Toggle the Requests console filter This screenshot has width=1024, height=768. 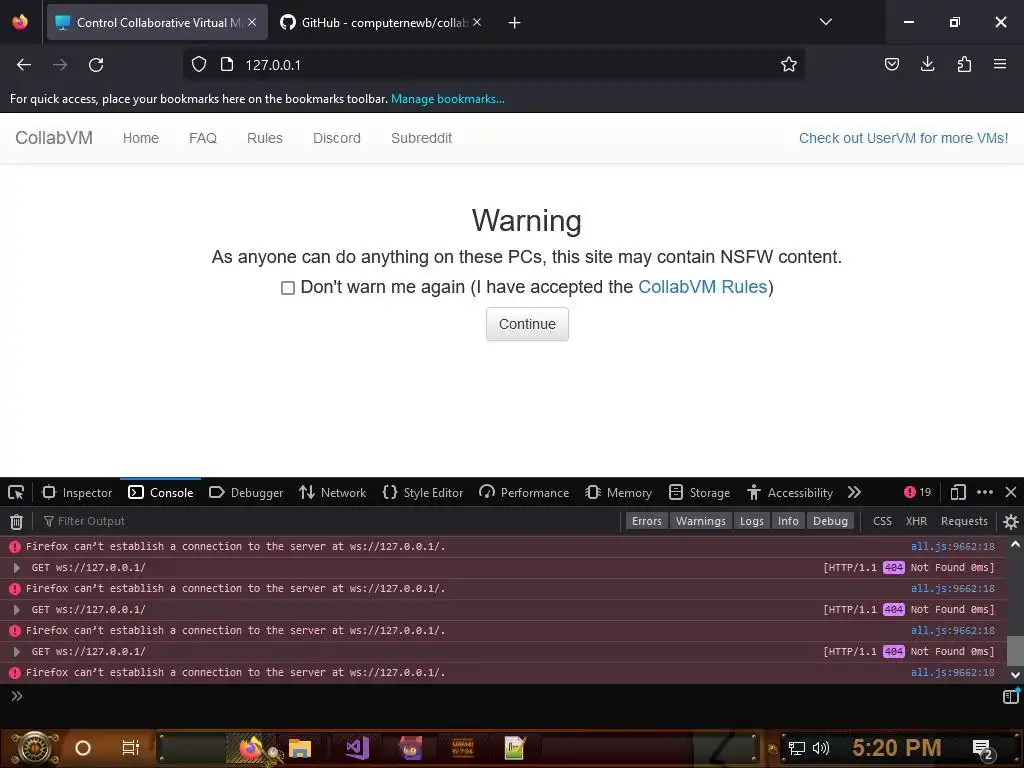(964, 521)
